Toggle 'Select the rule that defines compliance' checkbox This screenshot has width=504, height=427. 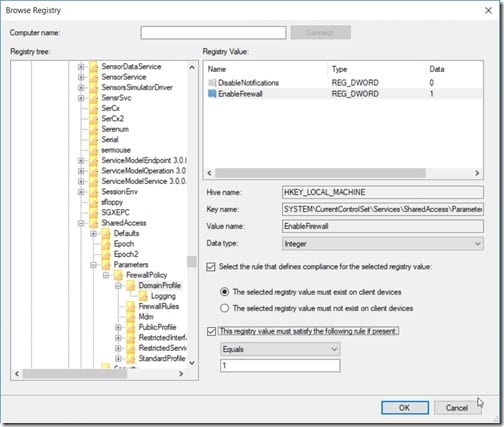click(211, 267)
